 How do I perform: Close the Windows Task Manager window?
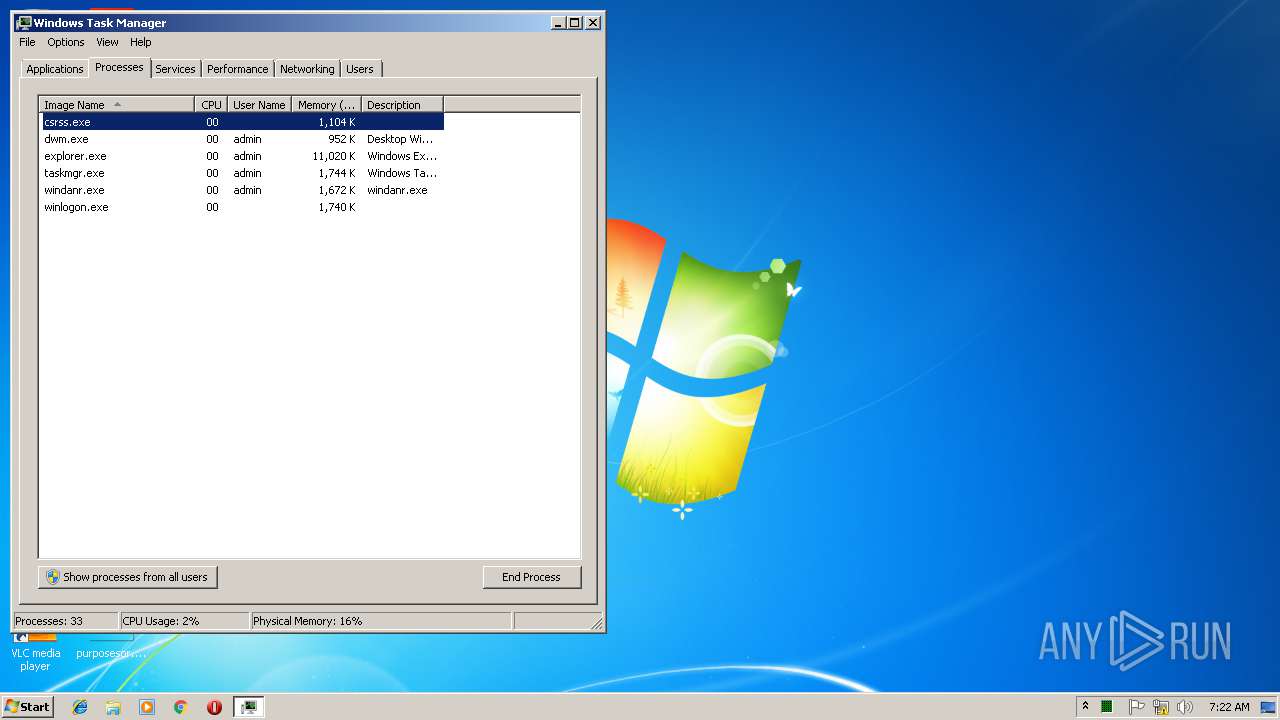(x=593, y=22)
